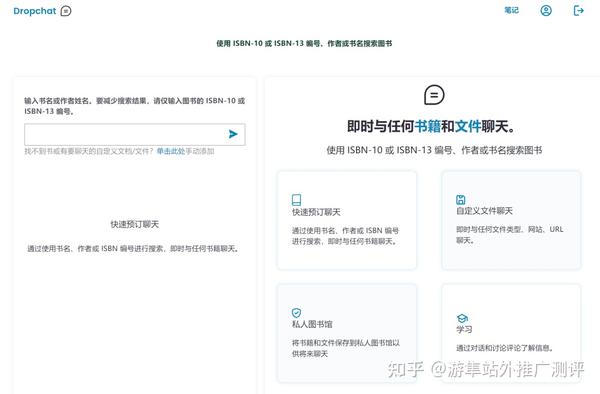Image resolution: width=600 pixels, height=394 pixels.
Task: Focus the book search input field
Action: [135, 134]
